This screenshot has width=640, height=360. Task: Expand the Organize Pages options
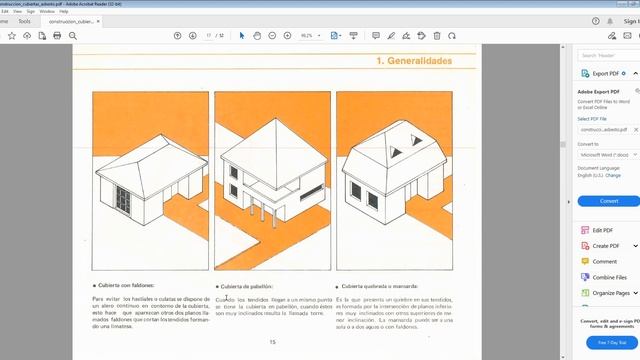click(636, 293)
